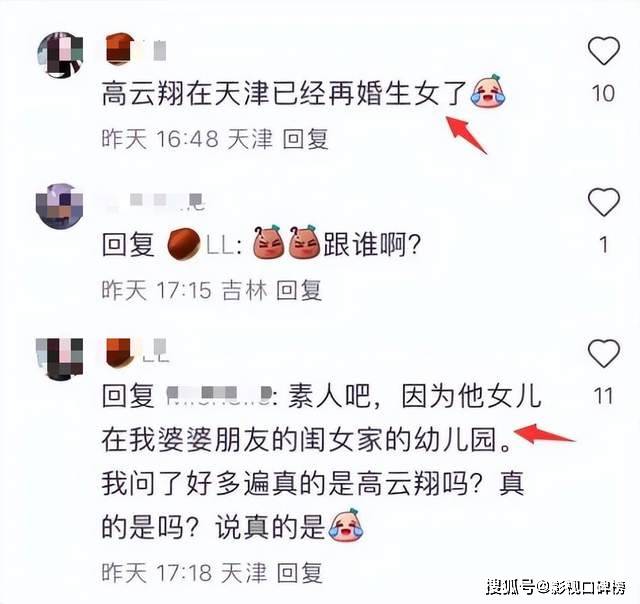Click 回复 under the 17:18 天津 comment

tap(300, 572)
